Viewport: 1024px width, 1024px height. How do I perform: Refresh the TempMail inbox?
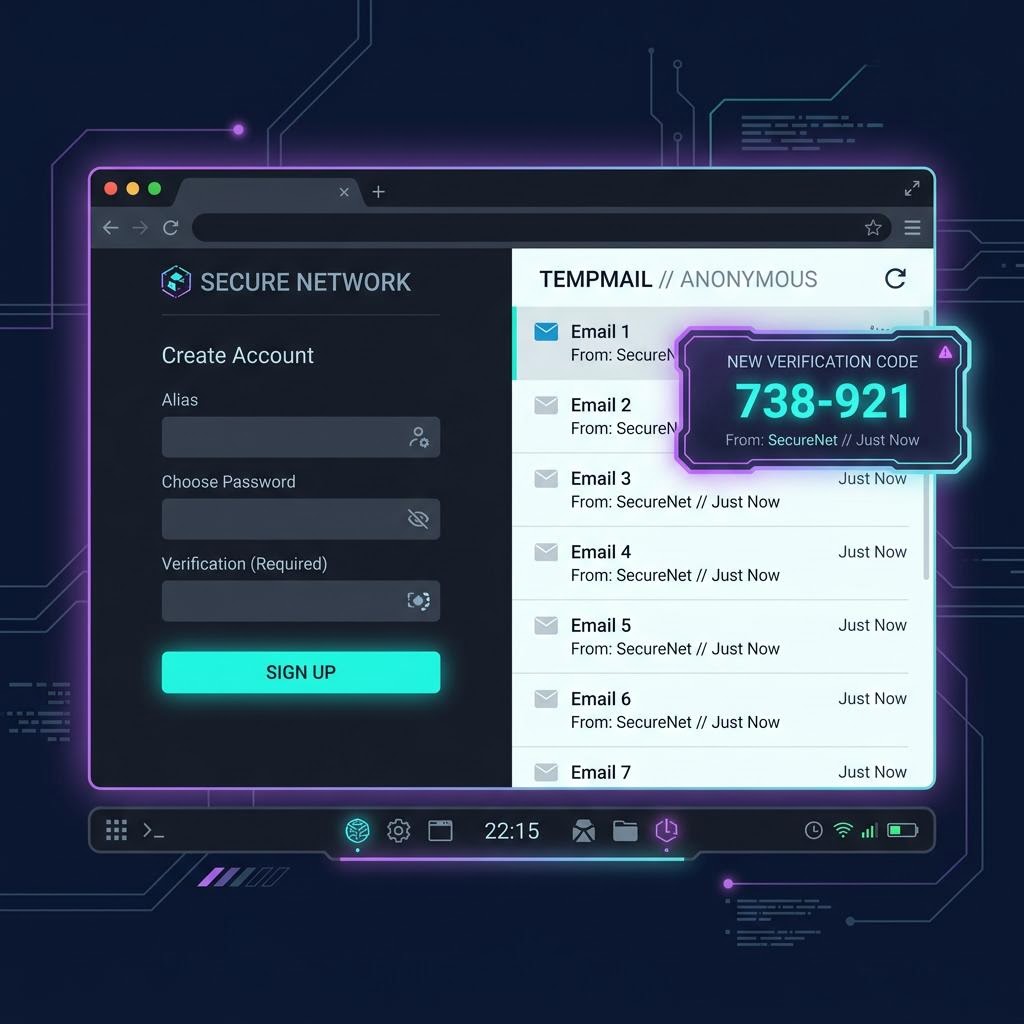click(x=895, y=279)
